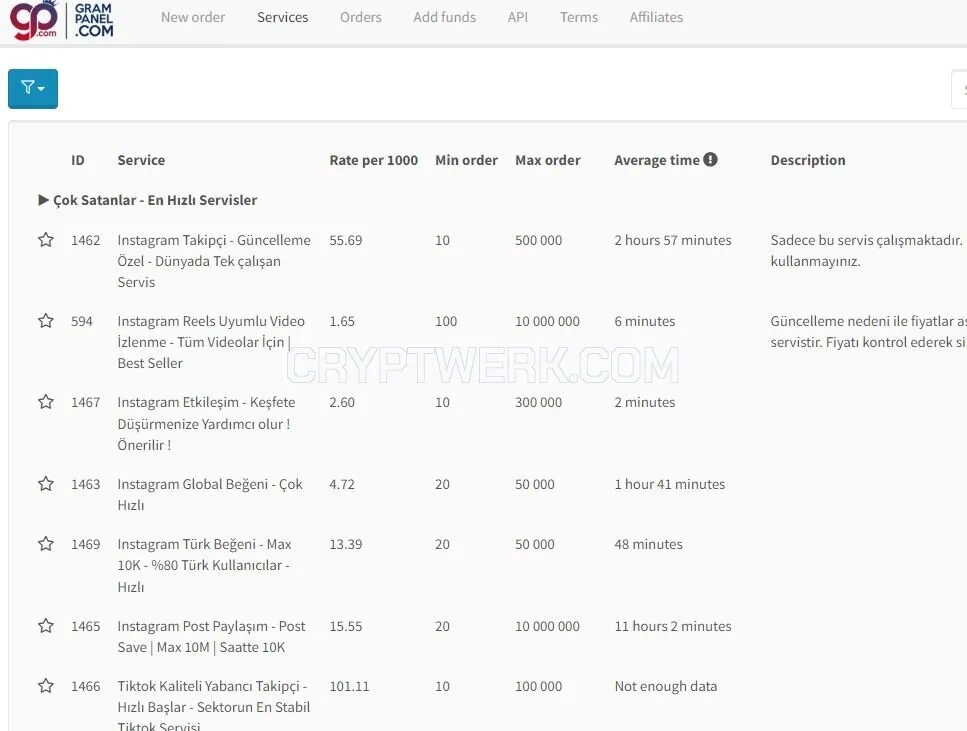
Task: Click the max order 300 000
Action: pyautogui.click(x=538, y=402)
